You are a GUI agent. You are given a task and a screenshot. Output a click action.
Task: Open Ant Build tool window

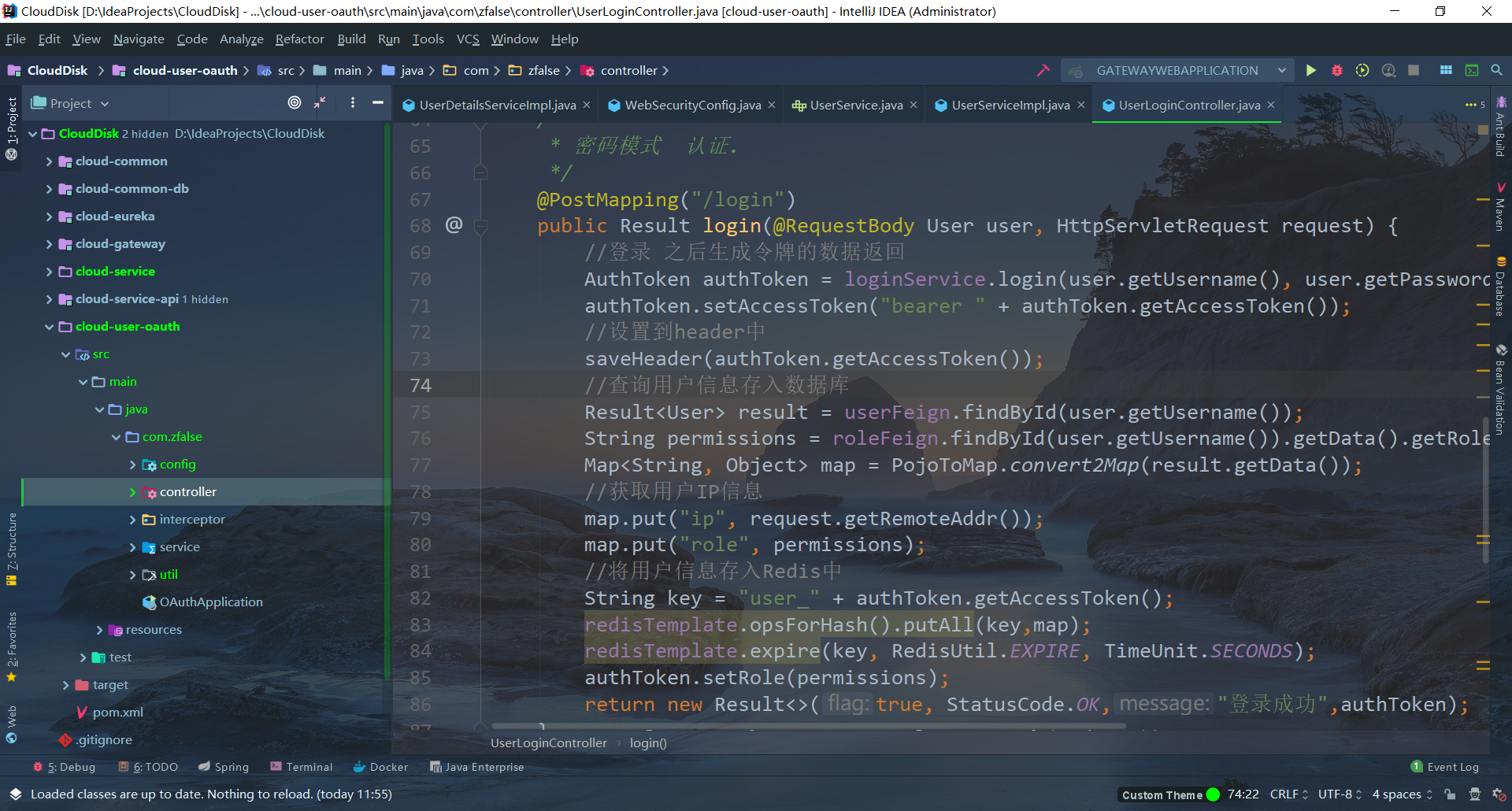(x=1501, y=126)
